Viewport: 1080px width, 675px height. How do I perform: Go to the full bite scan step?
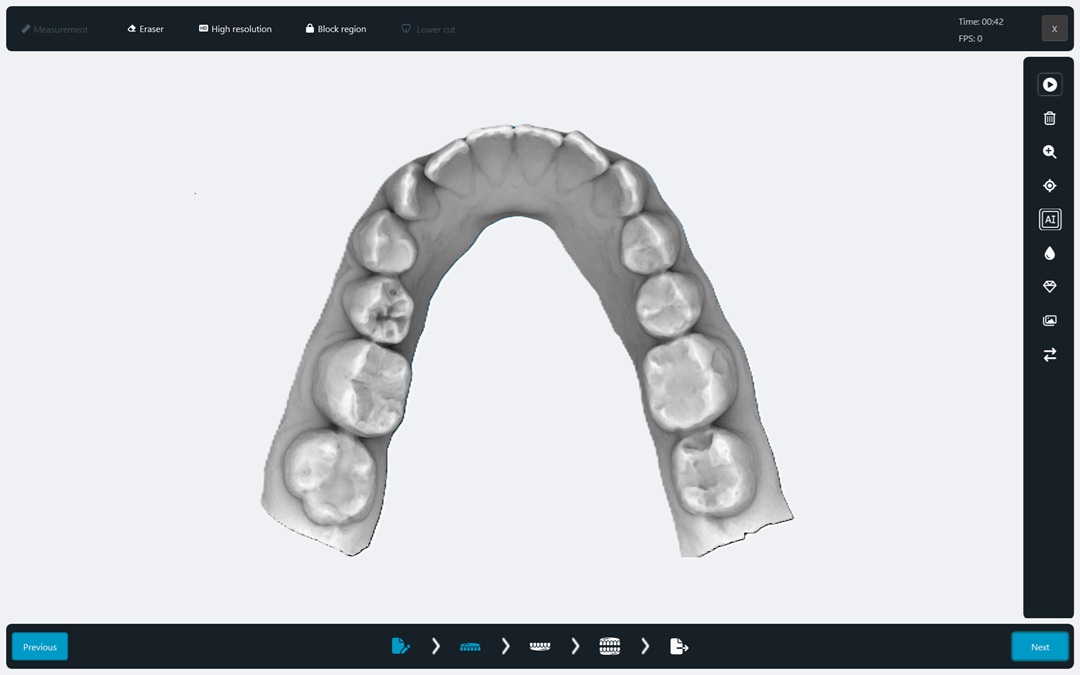[610, 647]
